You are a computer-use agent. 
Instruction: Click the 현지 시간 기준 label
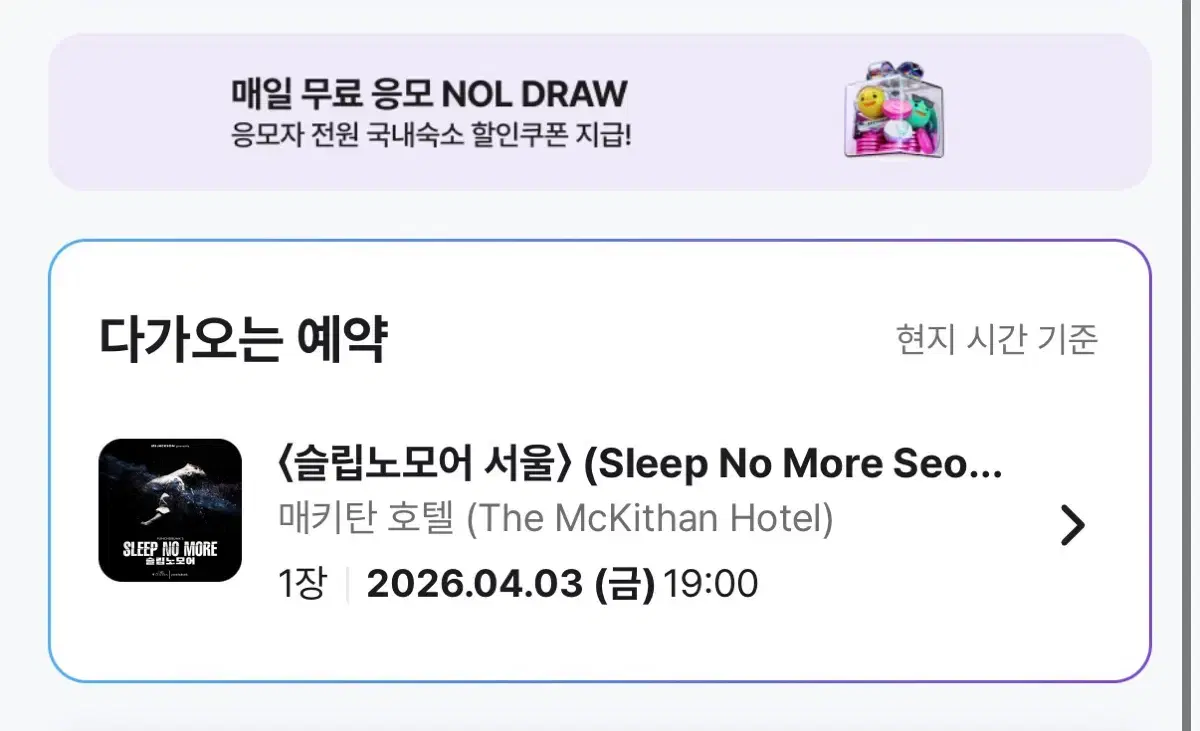click(997, 340)
